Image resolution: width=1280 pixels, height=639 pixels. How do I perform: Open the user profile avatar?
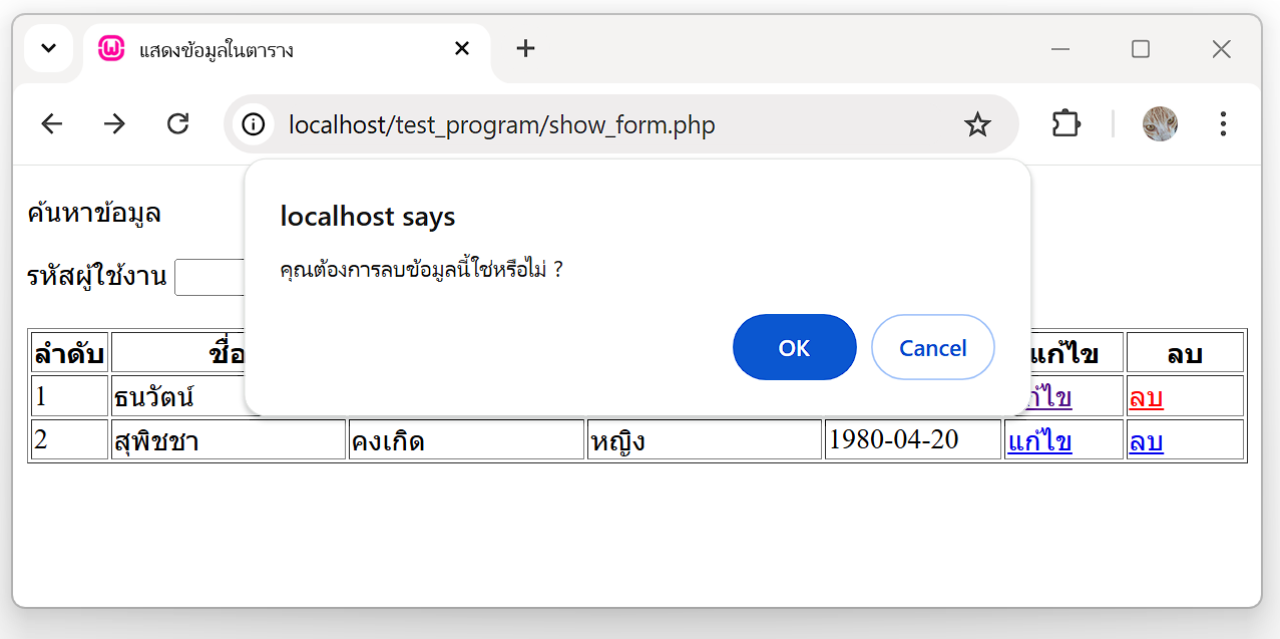coord(1160,124)
